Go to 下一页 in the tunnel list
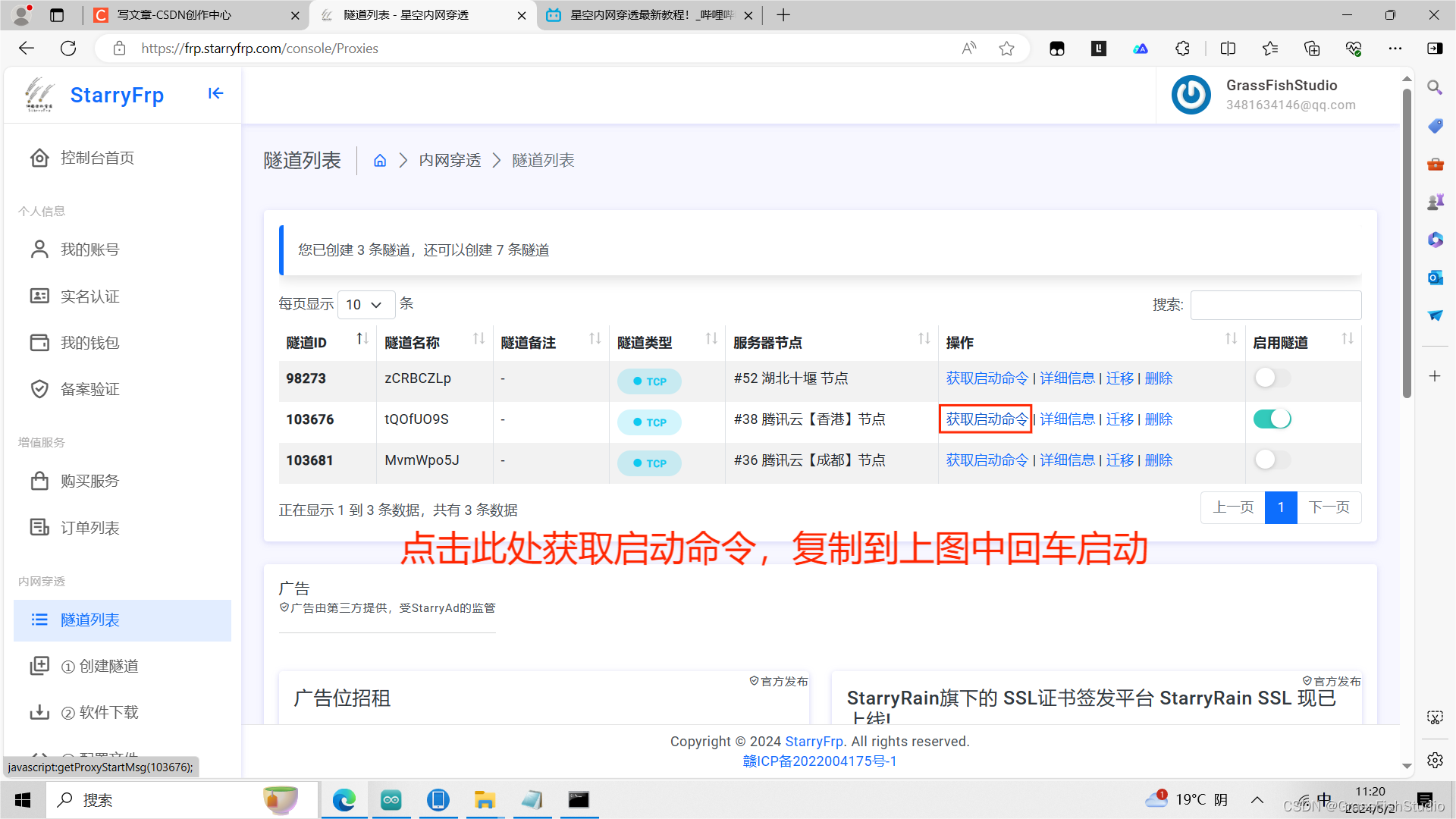Screen dimensions: 1456x819 1329,507
